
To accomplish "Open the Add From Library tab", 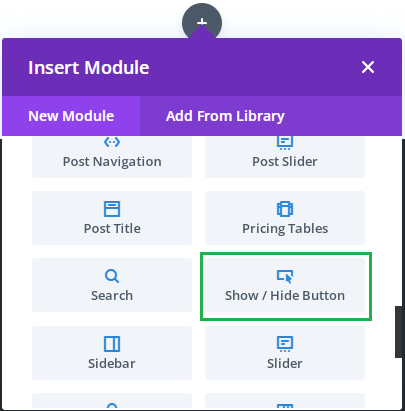I will coord(225,116).
